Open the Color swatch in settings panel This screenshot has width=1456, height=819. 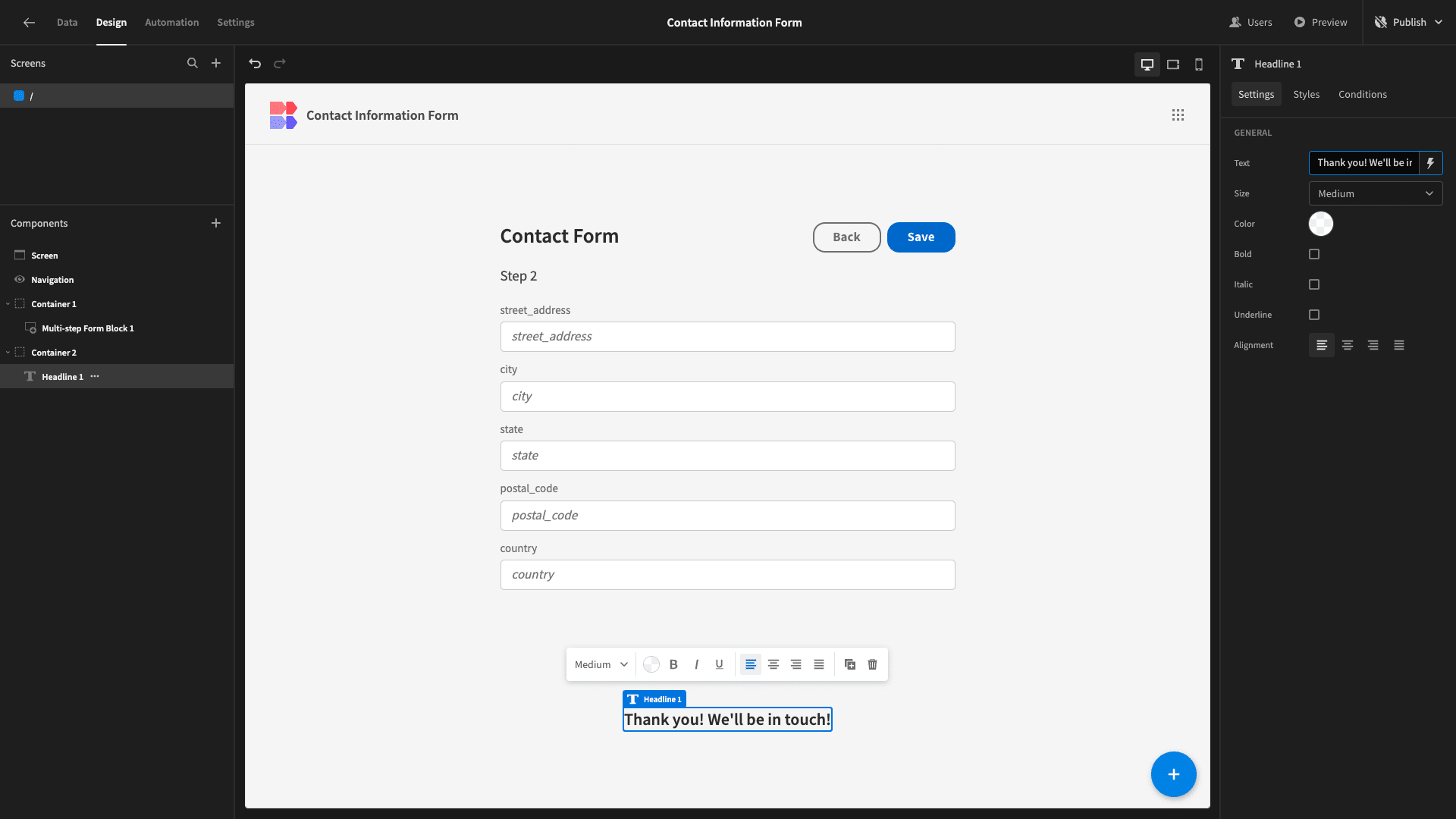(1320, 224)
